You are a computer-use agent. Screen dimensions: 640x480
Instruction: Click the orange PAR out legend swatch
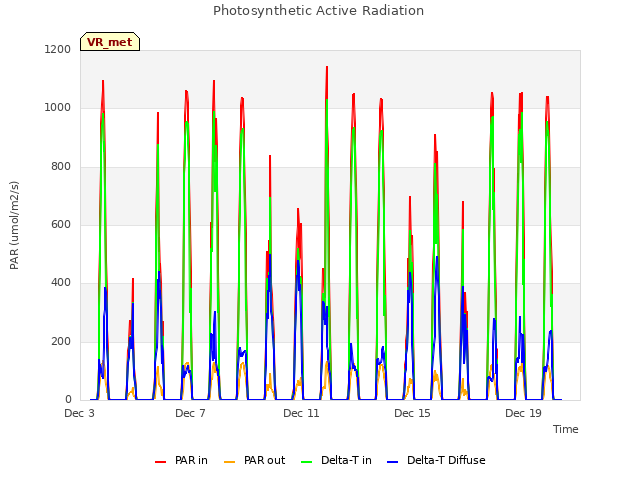click(x=229, y=462)
